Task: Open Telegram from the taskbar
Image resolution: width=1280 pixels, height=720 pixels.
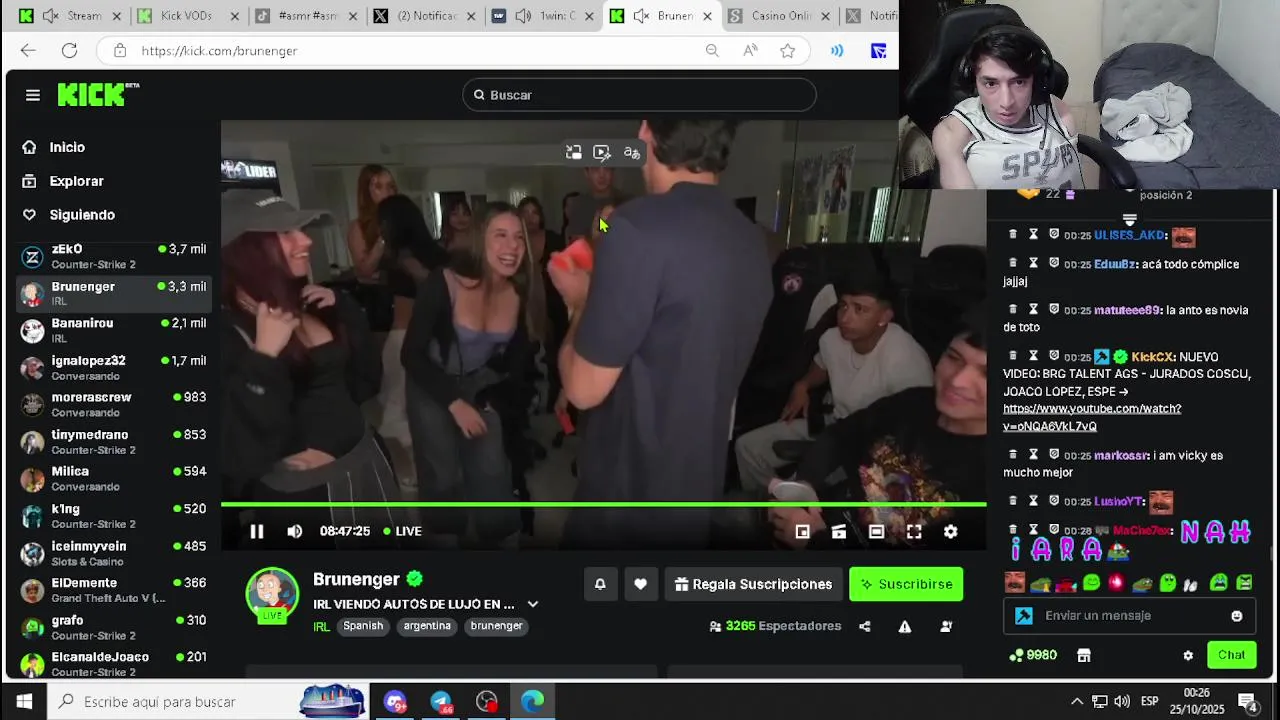Action: click(x=441, y=702)
